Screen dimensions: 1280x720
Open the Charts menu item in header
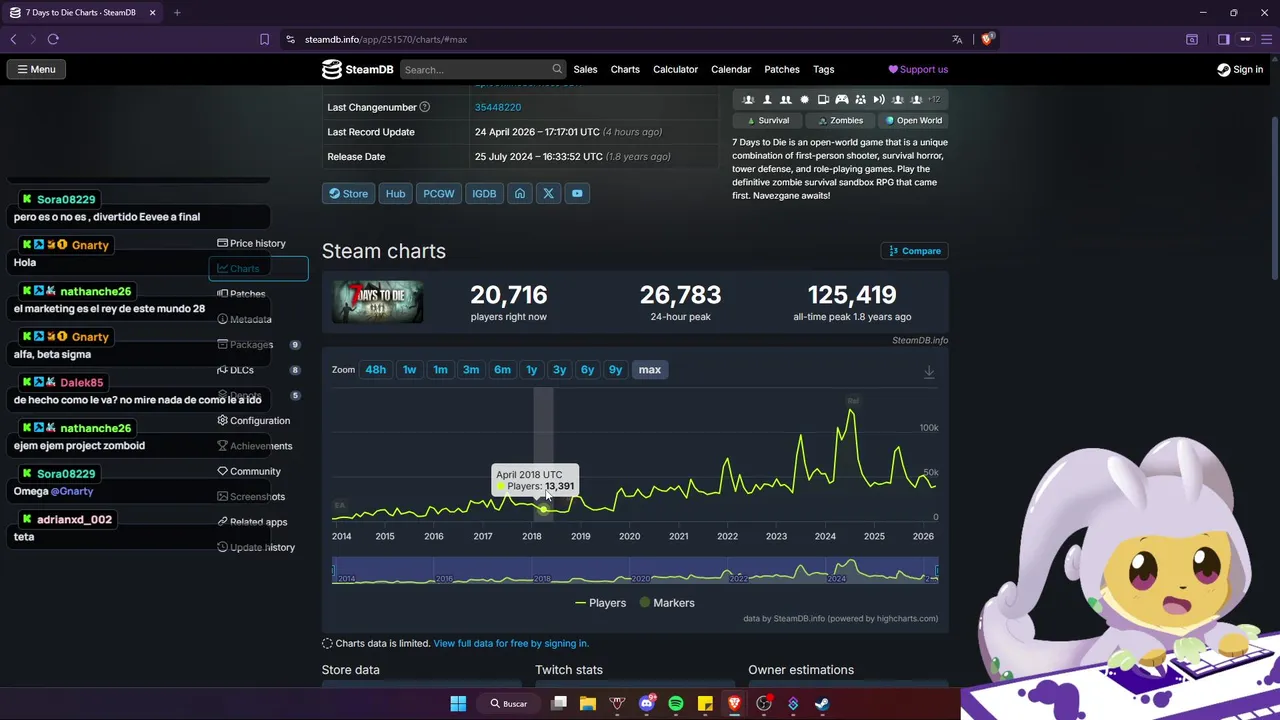pos(625,69)
